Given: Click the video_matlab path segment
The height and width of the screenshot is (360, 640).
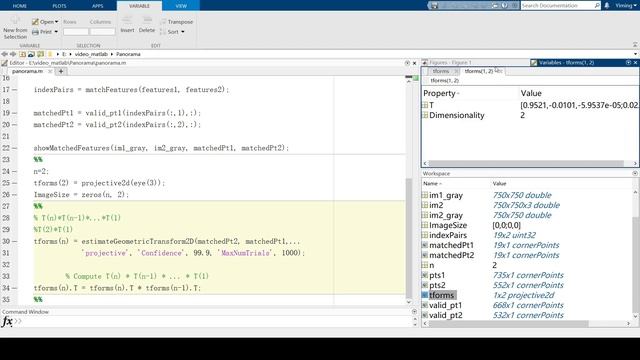Looking at the screenshot, I should coord(91,54).
